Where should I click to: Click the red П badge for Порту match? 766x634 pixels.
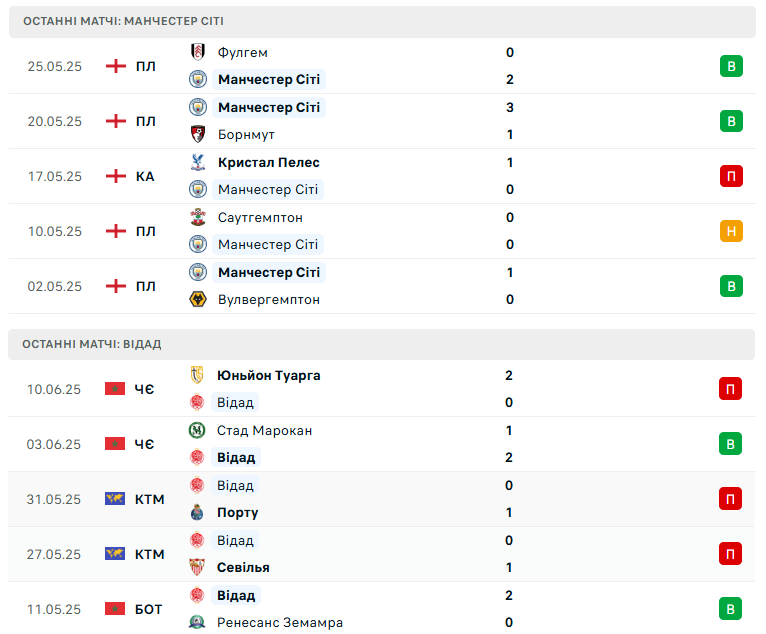[730, 499]
